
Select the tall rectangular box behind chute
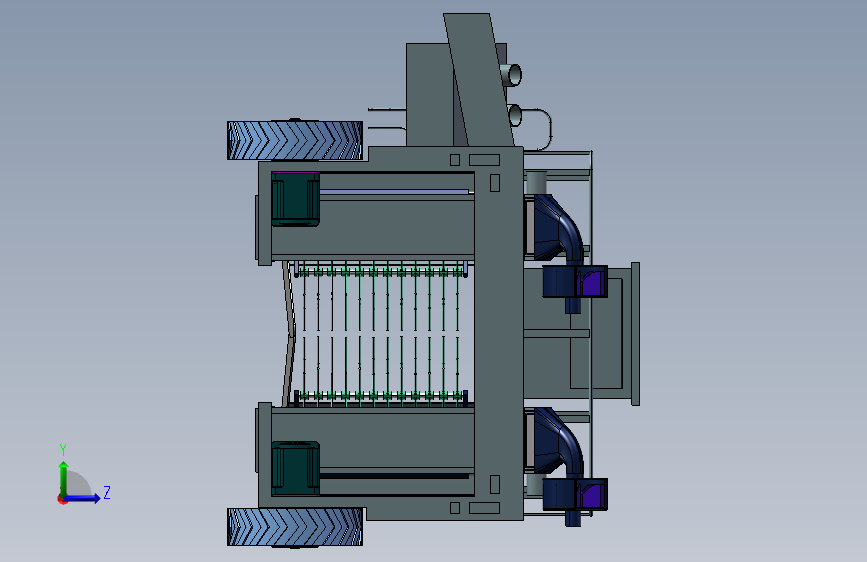pyautogui.click(x=431, y=95)
